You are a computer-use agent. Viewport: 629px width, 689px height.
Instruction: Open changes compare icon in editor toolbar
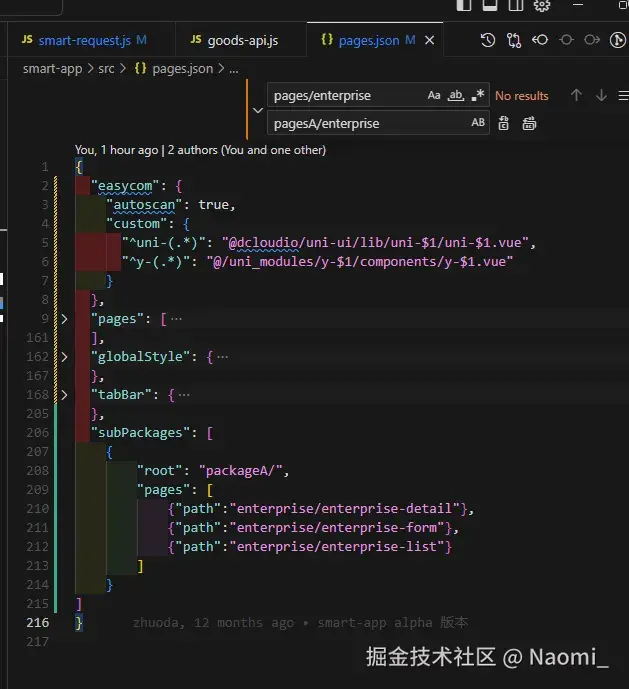514,40
